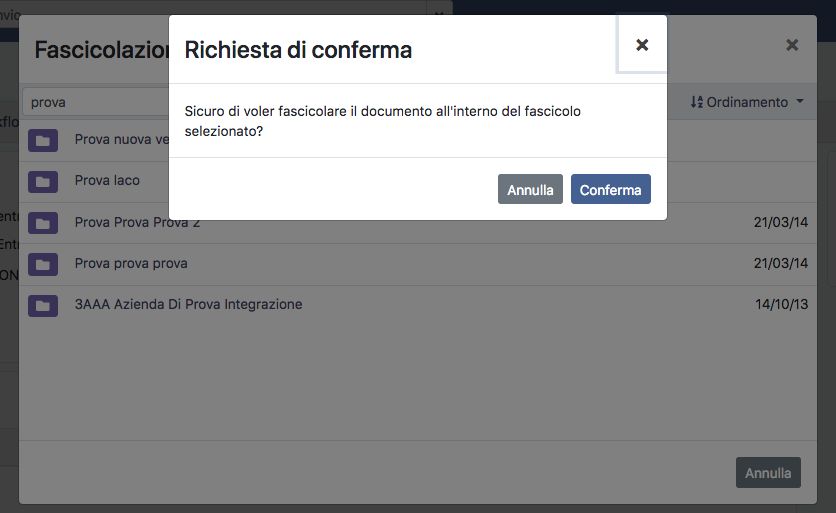Click folder icon for 3AAA Azienda Di Prova

click(42, 305)
